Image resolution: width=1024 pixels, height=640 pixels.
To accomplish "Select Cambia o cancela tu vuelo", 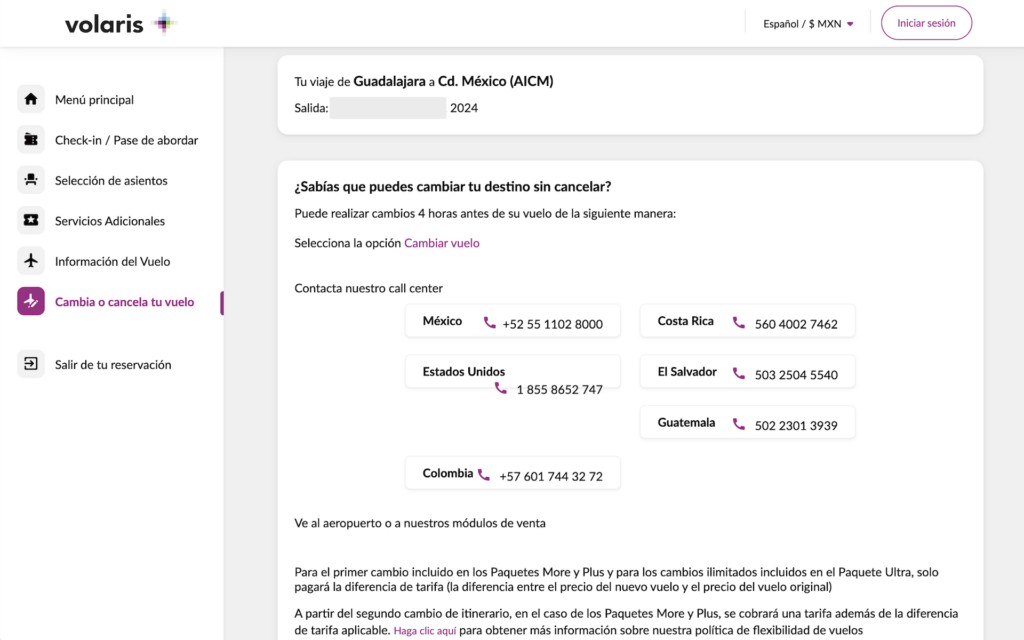I will [x=124, y=302].
